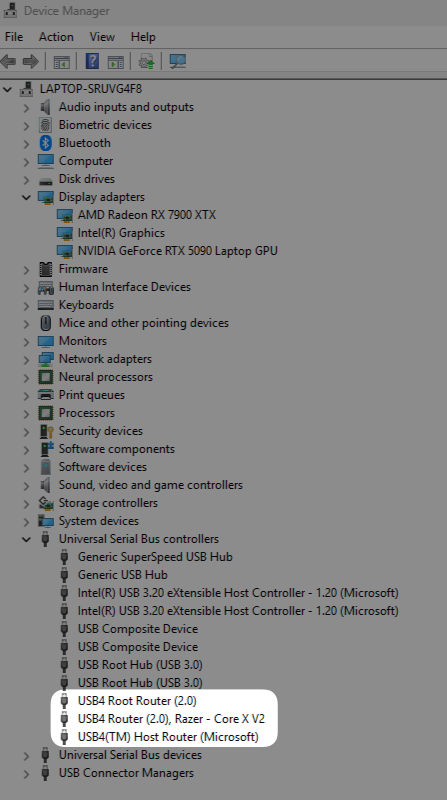Image resolution: width=447 pixels, height=800 pixels.
Task: Select the LAPTOP-SRUVG4F8 computer name
Action: click(x=91, y=89)
